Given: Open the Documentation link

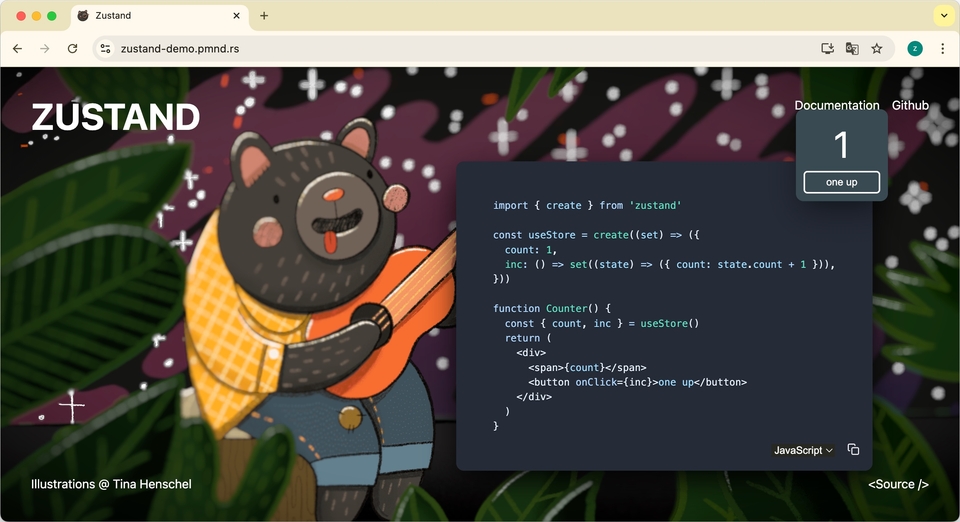Looking at the screenshot, I should click(836, 105).
